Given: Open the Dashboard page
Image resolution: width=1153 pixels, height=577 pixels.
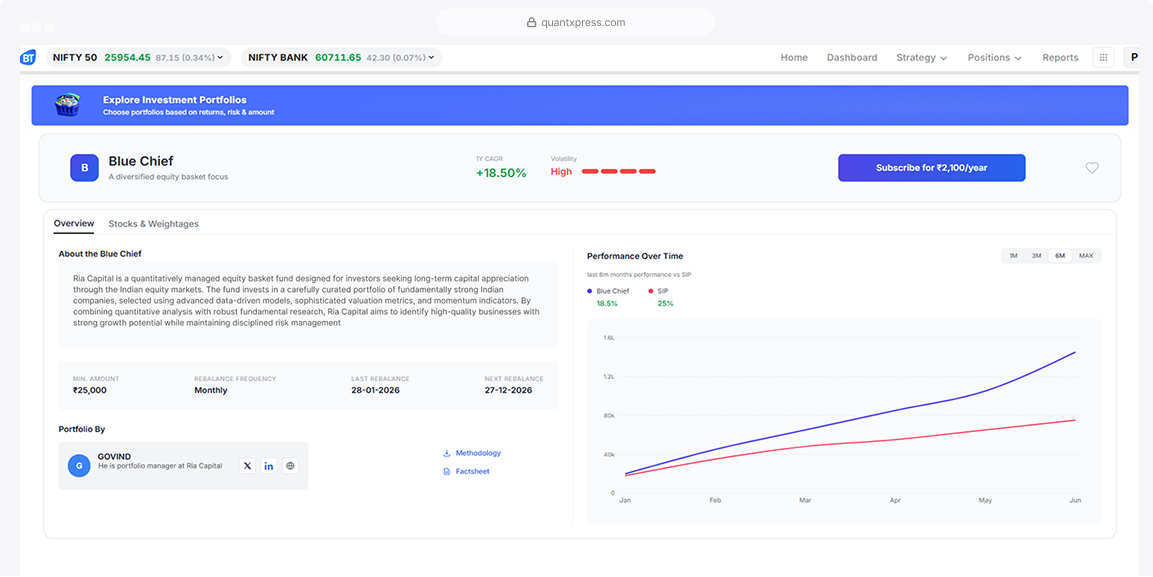Looking at the screenshot, I should pos(852,57).
